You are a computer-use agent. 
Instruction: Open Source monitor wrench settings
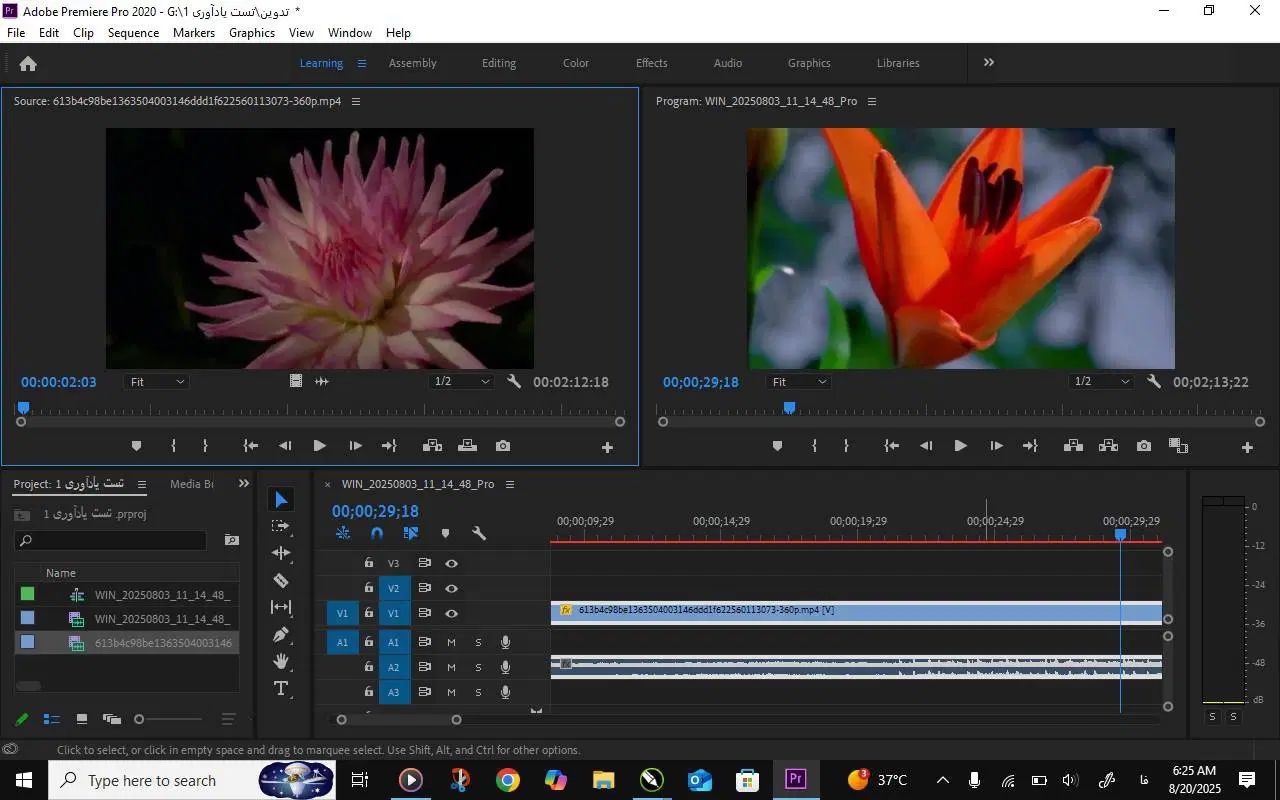click(514, 381)
